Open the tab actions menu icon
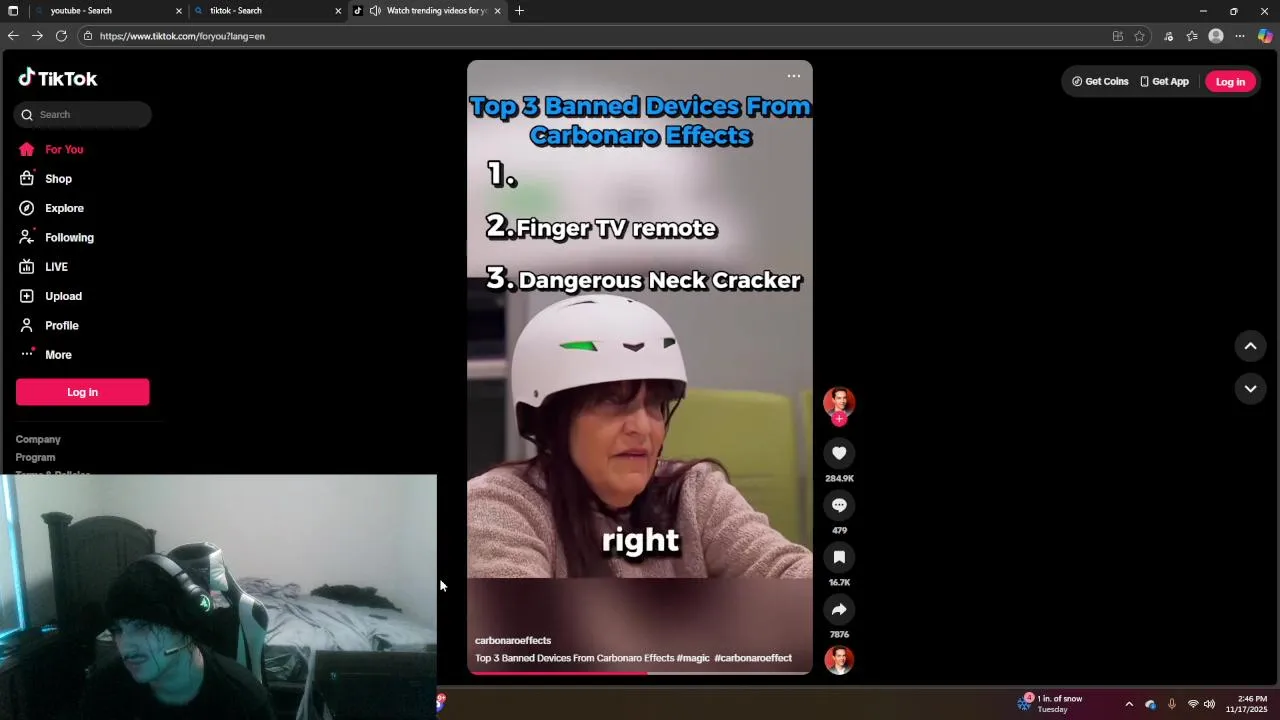This screenshot has width=1280, height=720. pos(13,11)
